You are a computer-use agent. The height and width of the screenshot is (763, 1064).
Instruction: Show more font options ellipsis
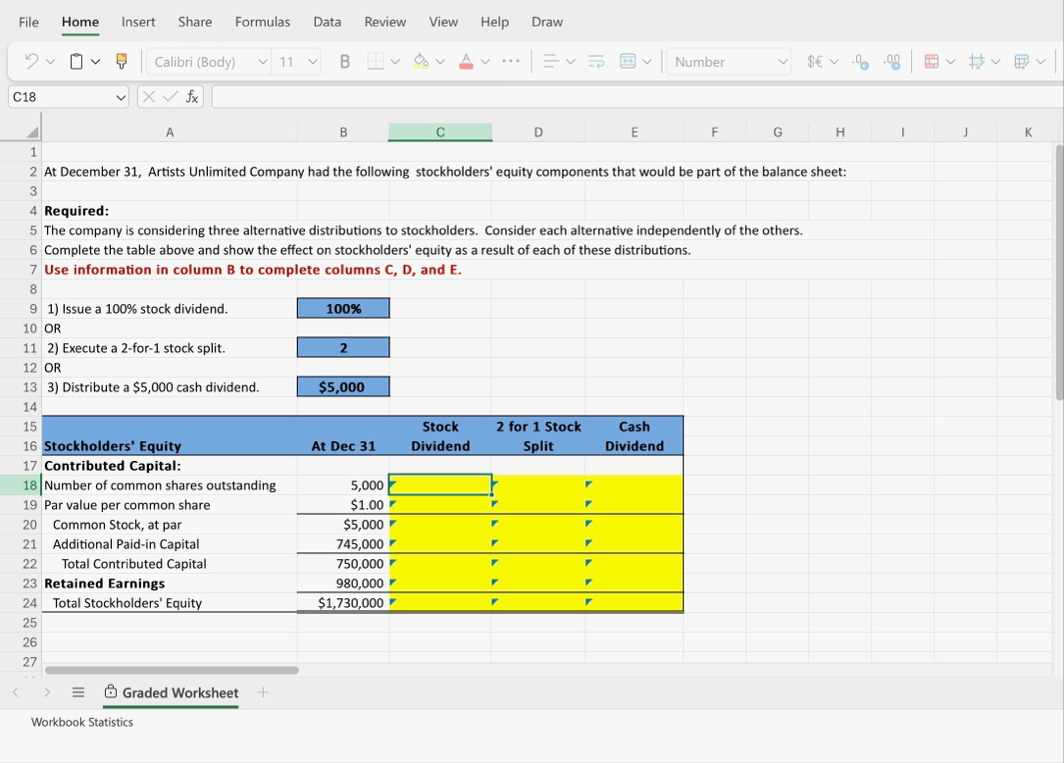(x=510, y=62)
